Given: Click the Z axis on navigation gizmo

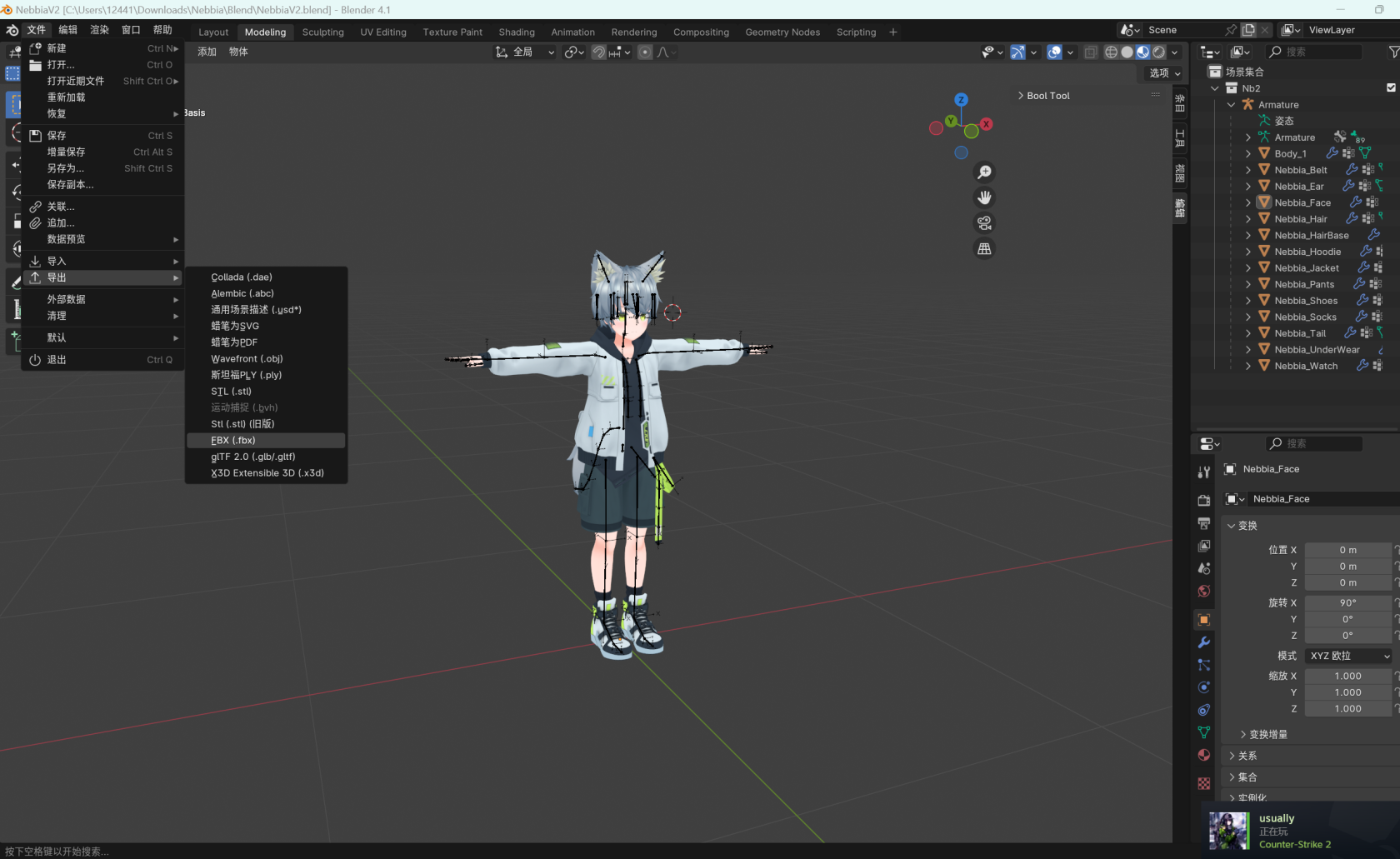Looking at the screenshot, I should (961, 99).
